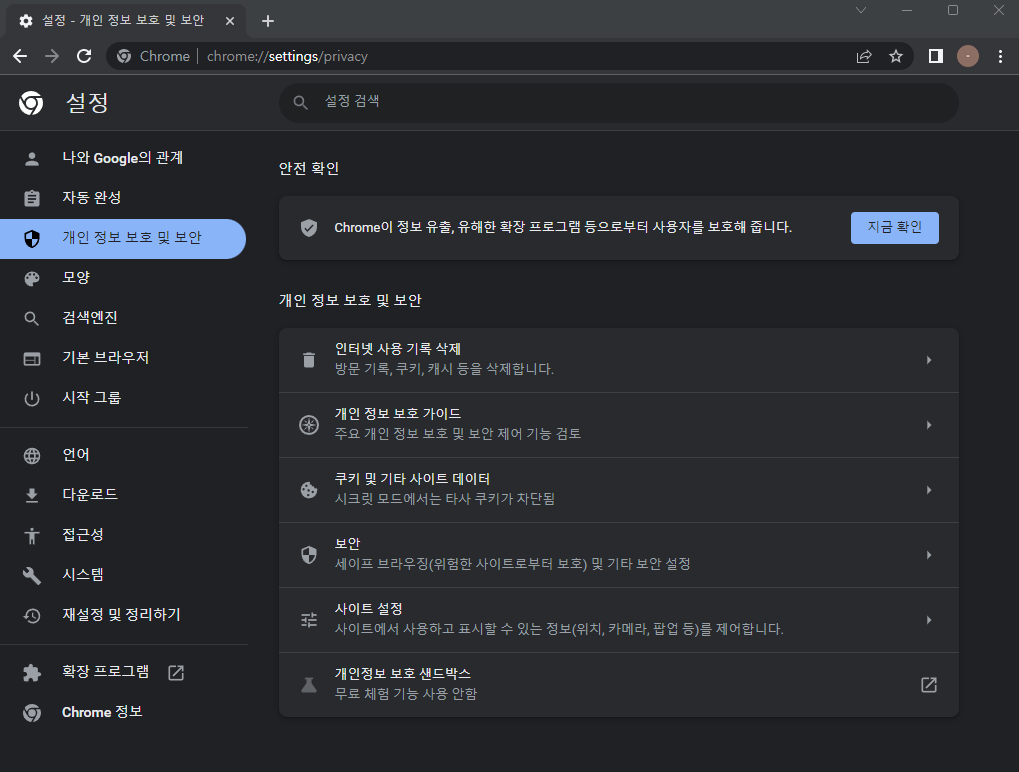Open 인터넷 사용 기록 삭제
This screenshot has height=772, width=1019.
pos(619,360)
